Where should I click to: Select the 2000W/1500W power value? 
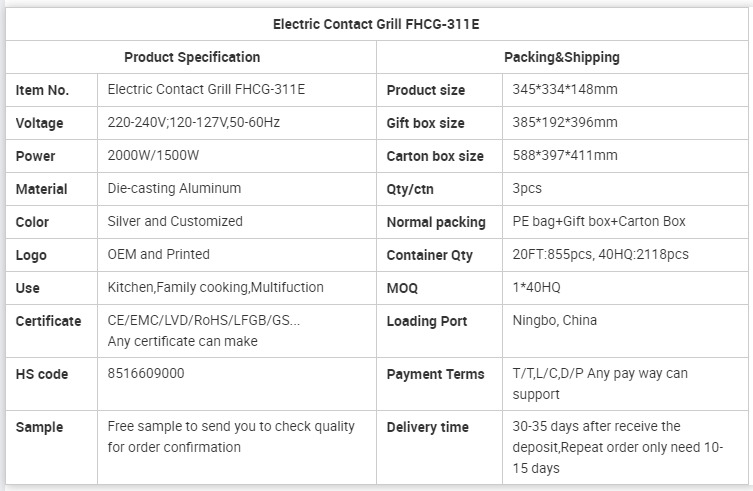pos(153,155)
